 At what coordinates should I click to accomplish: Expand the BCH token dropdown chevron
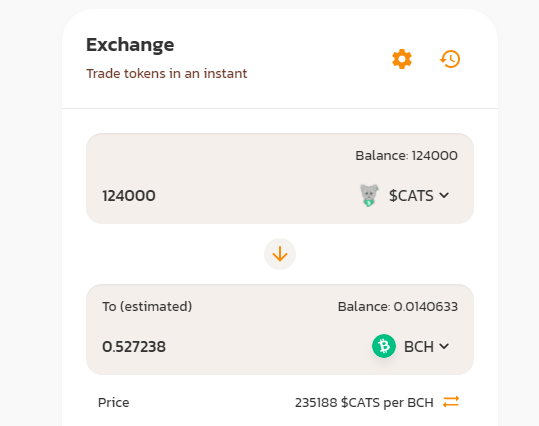[x=444, y=346]
